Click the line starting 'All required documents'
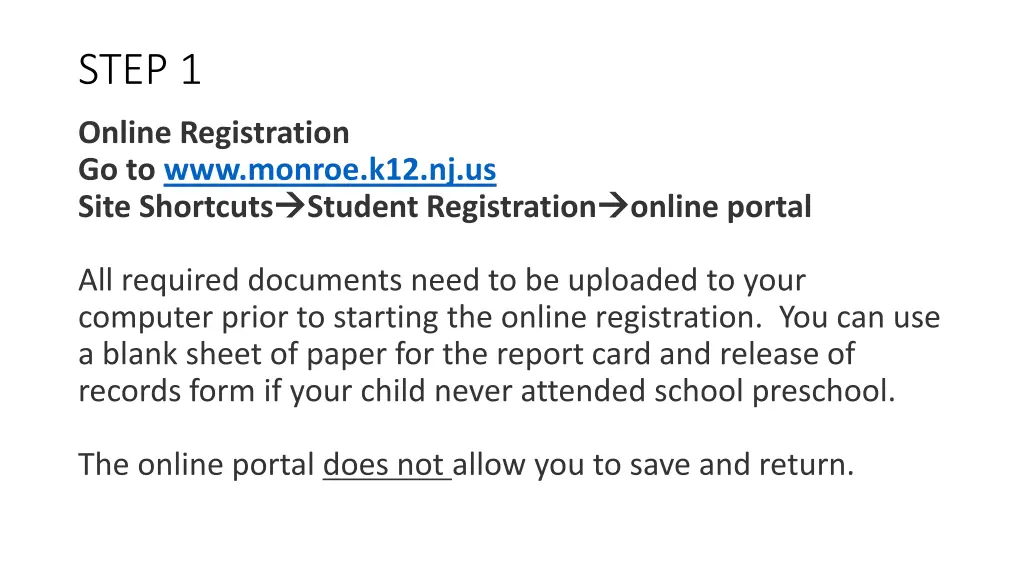The image size is (1024, 576). 442,281
